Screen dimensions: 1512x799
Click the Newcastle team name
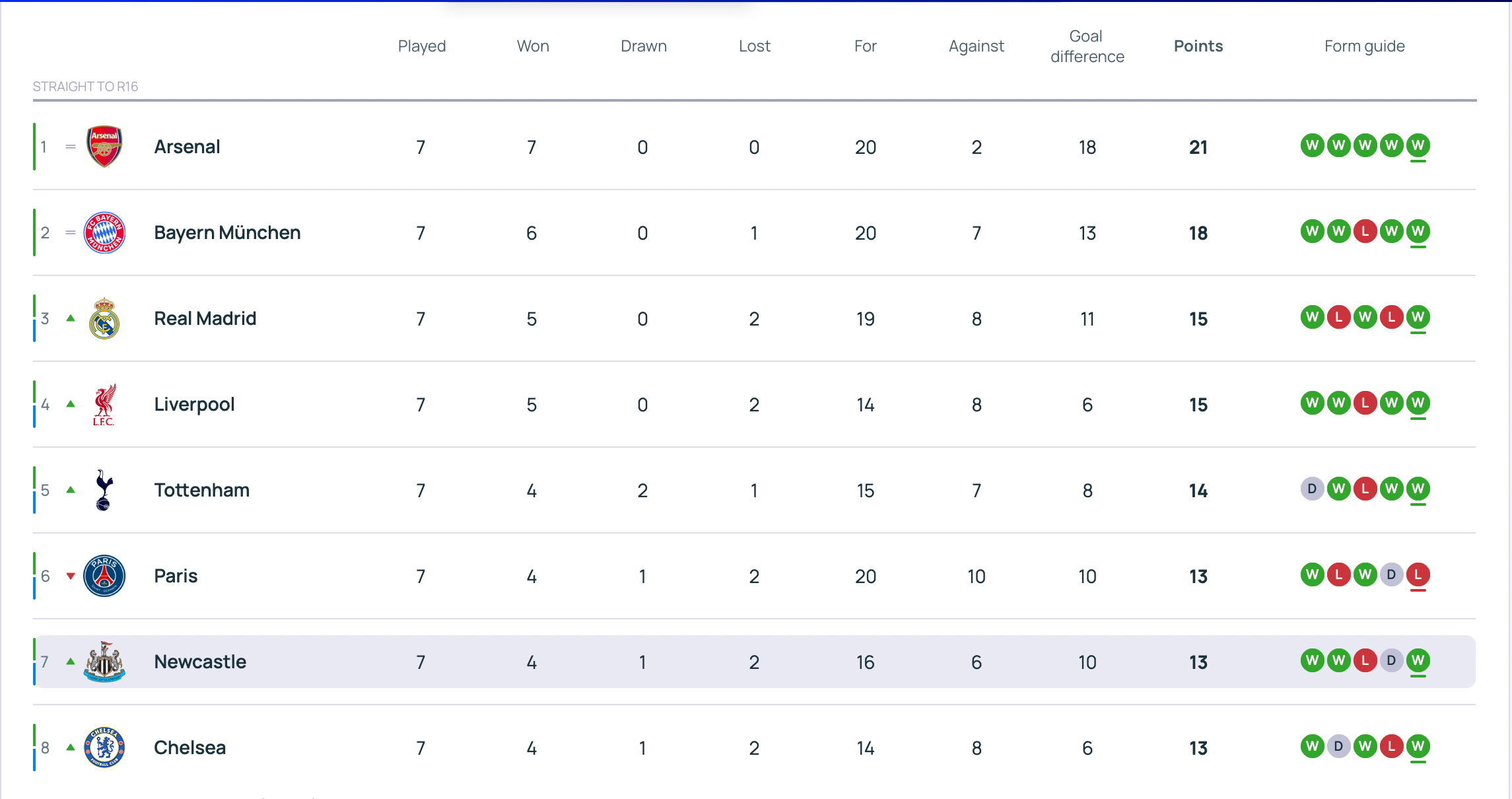200,661
